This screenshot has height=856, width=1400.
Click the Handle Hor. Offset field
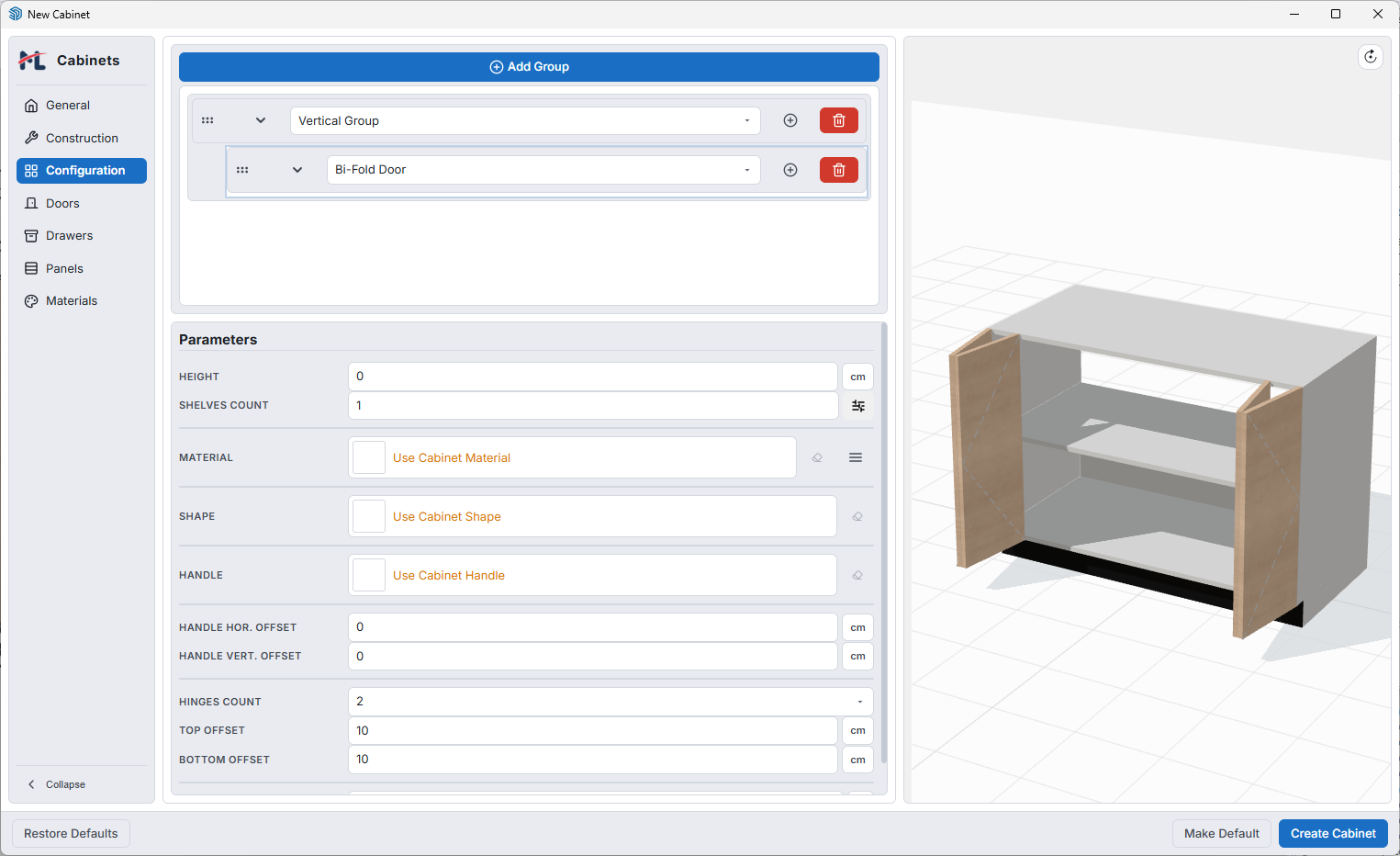pos(593,627)
